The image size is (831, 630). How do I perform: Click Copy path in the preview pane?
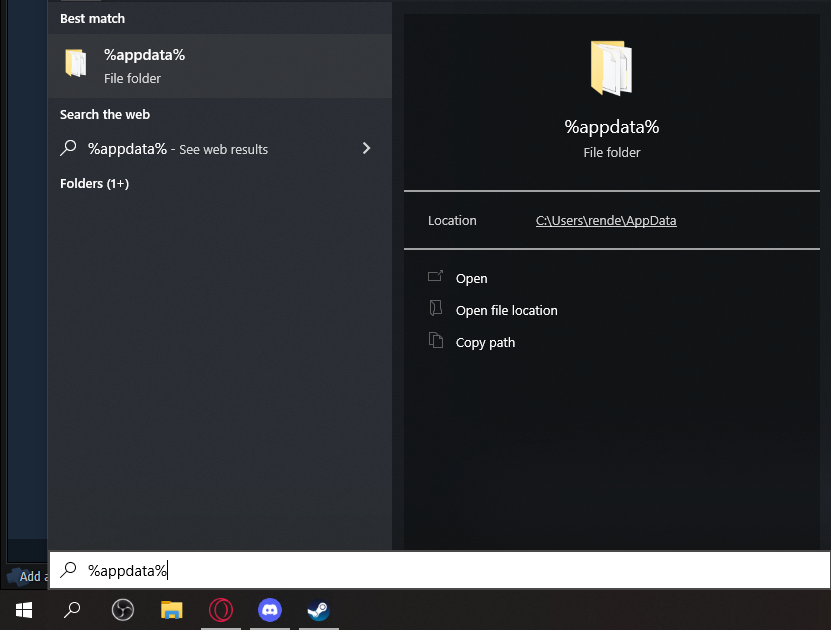click(485, 343)
